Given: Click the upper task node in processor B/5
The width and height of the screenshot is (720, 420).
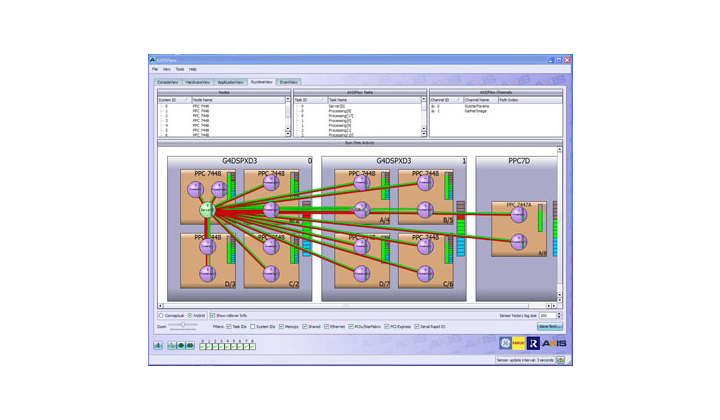Looking at the screenshot, I should click(x=425, y=183).
